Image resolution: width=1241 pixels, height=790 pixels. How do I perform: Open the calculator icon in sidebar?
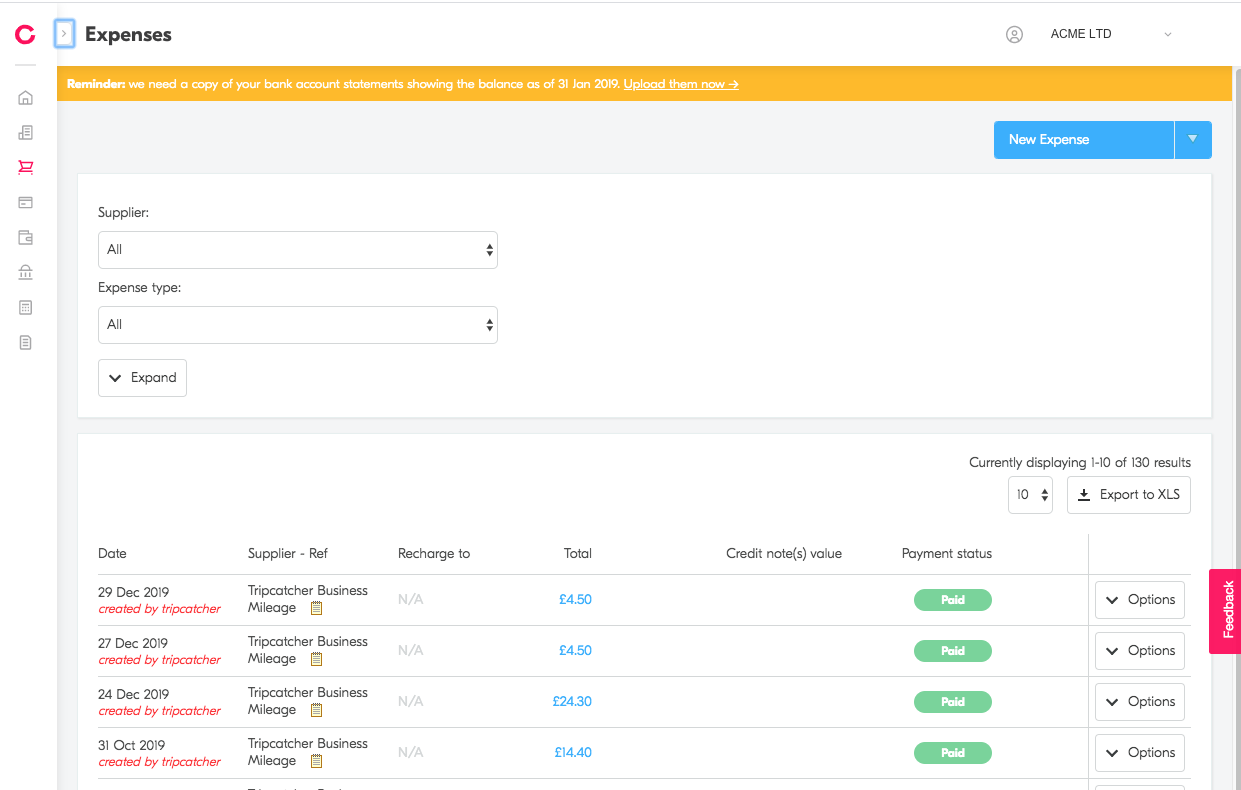point(26,307)
